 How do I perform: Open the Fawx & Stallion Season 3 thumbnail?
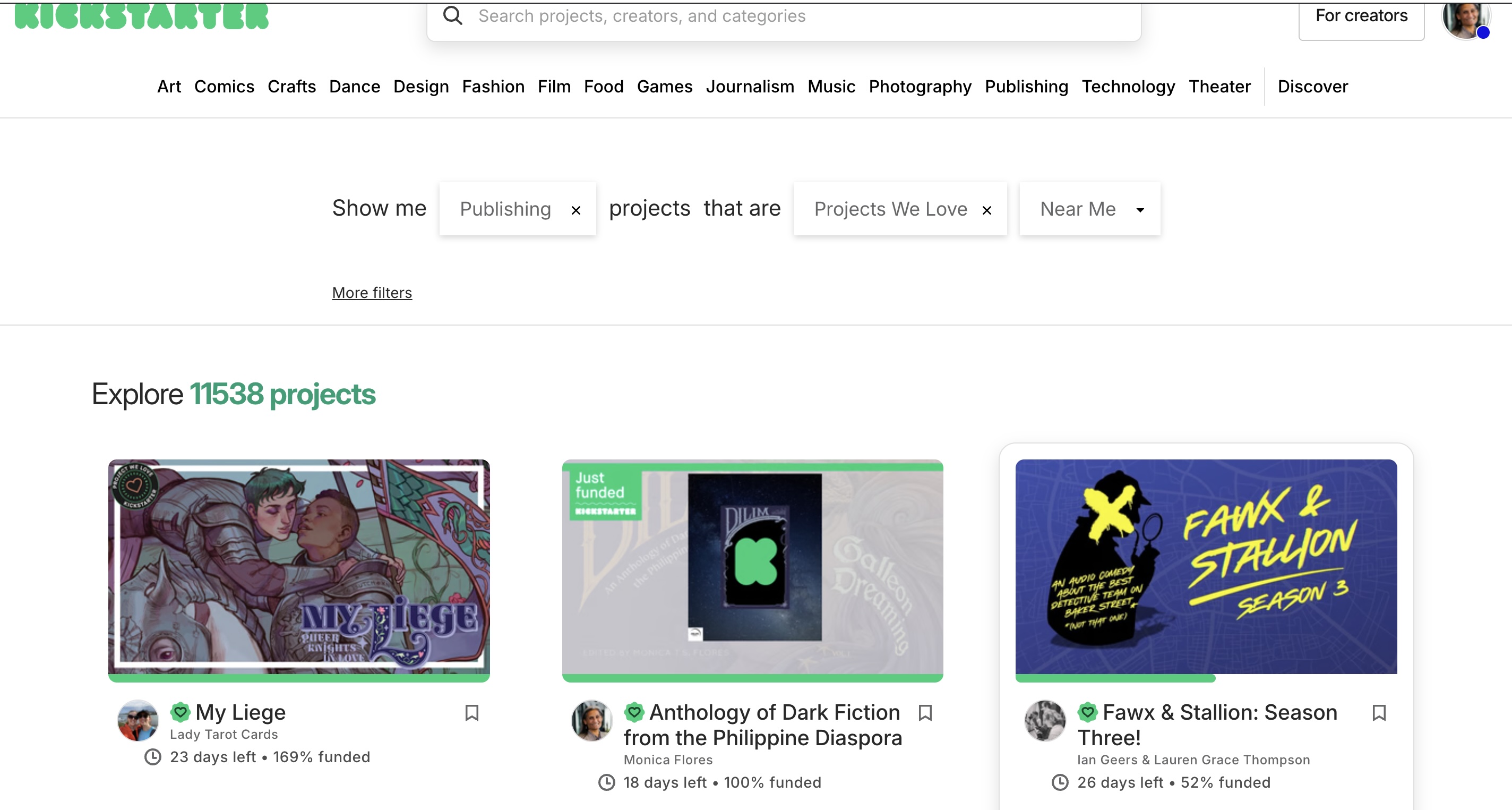[x=1206, y=567]
